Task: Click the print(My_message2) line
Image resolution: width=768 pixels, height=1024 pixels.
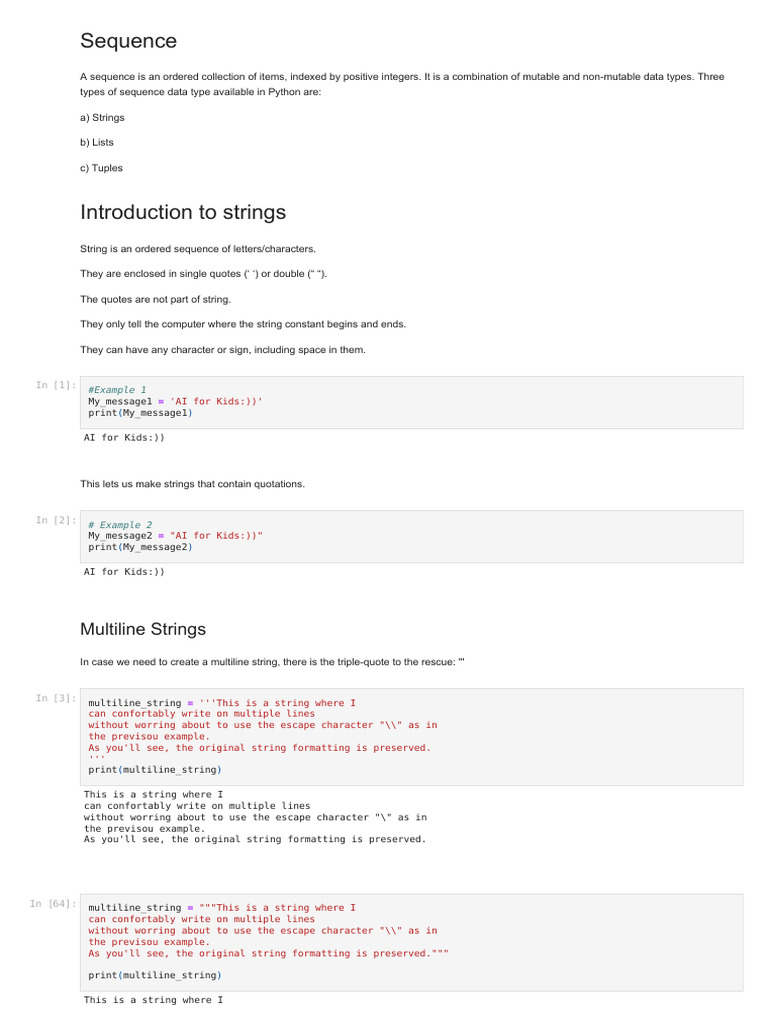Action: (140, 548)
